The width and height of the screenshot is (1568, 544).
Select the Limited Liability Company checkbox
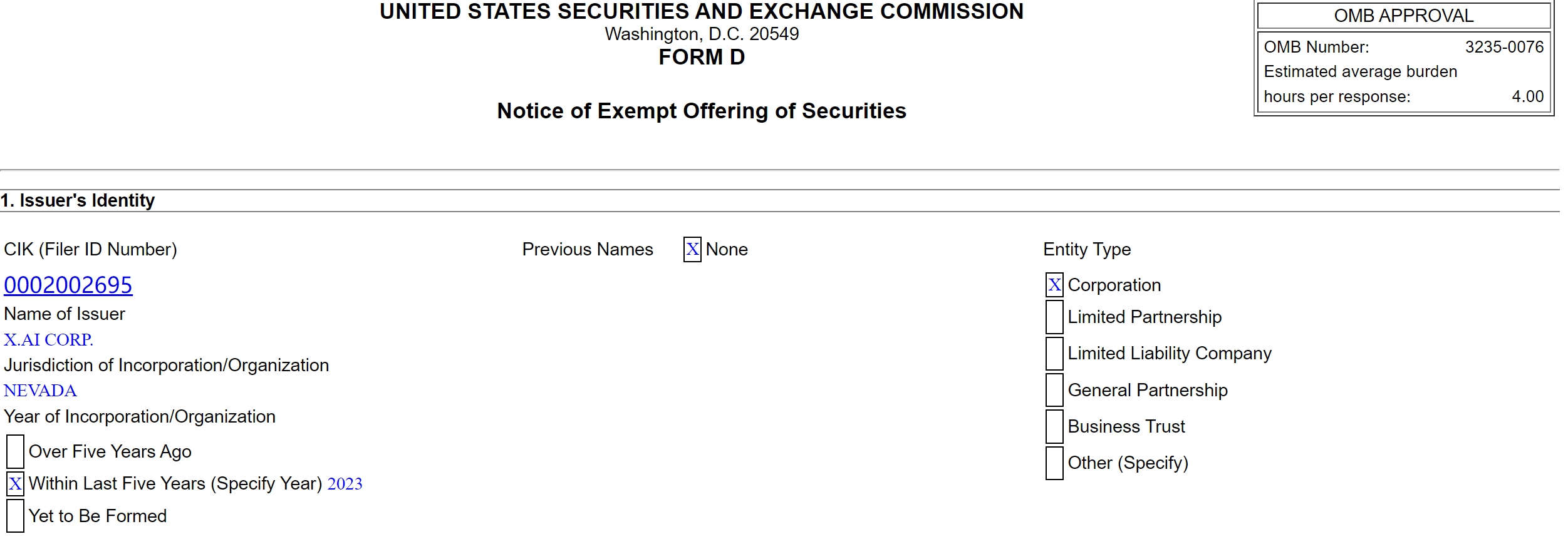click(x=1054, y=354)
